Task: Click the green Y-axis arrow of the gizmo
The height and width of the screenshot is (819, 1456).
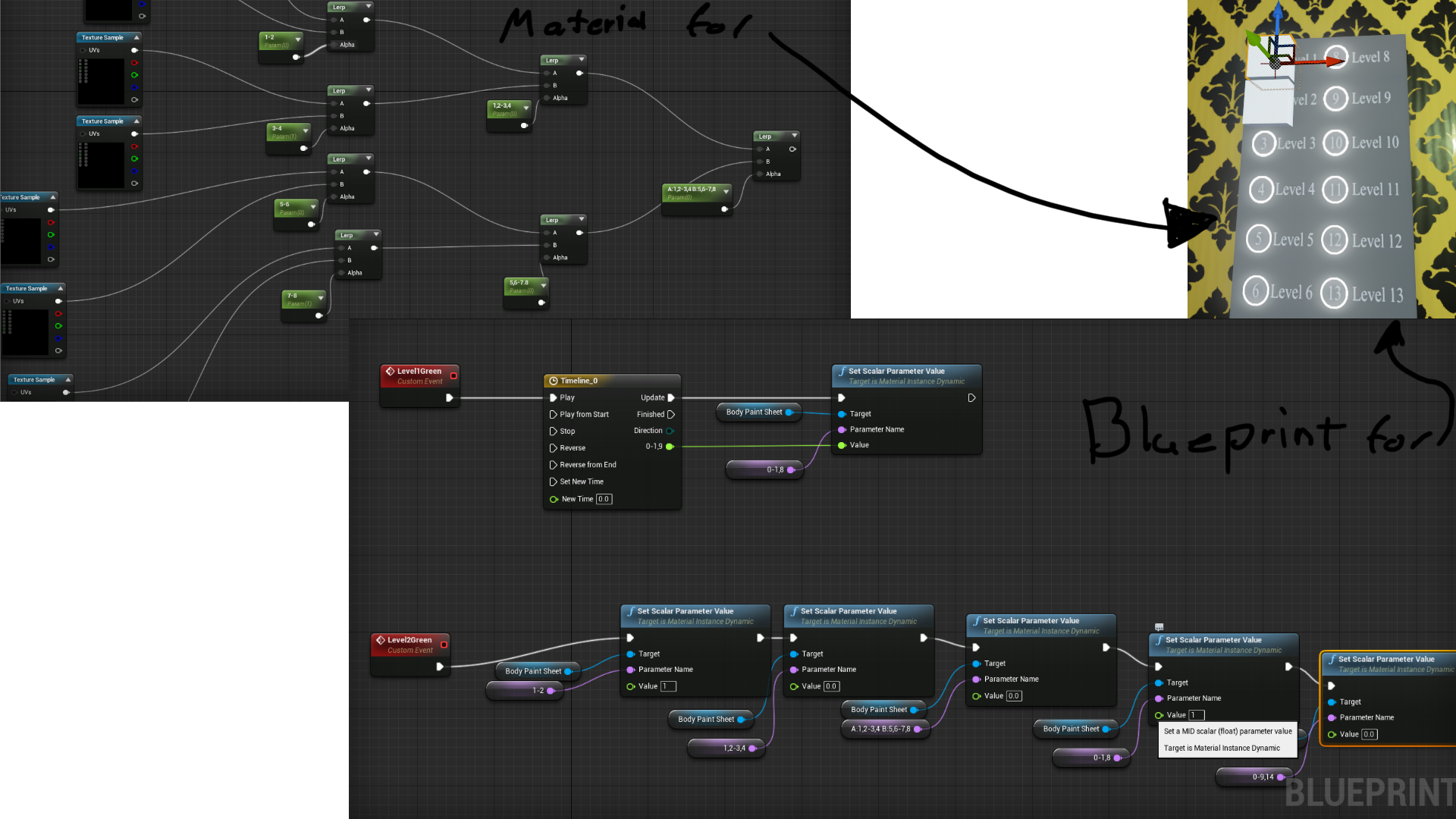Action: point(1254,37)
